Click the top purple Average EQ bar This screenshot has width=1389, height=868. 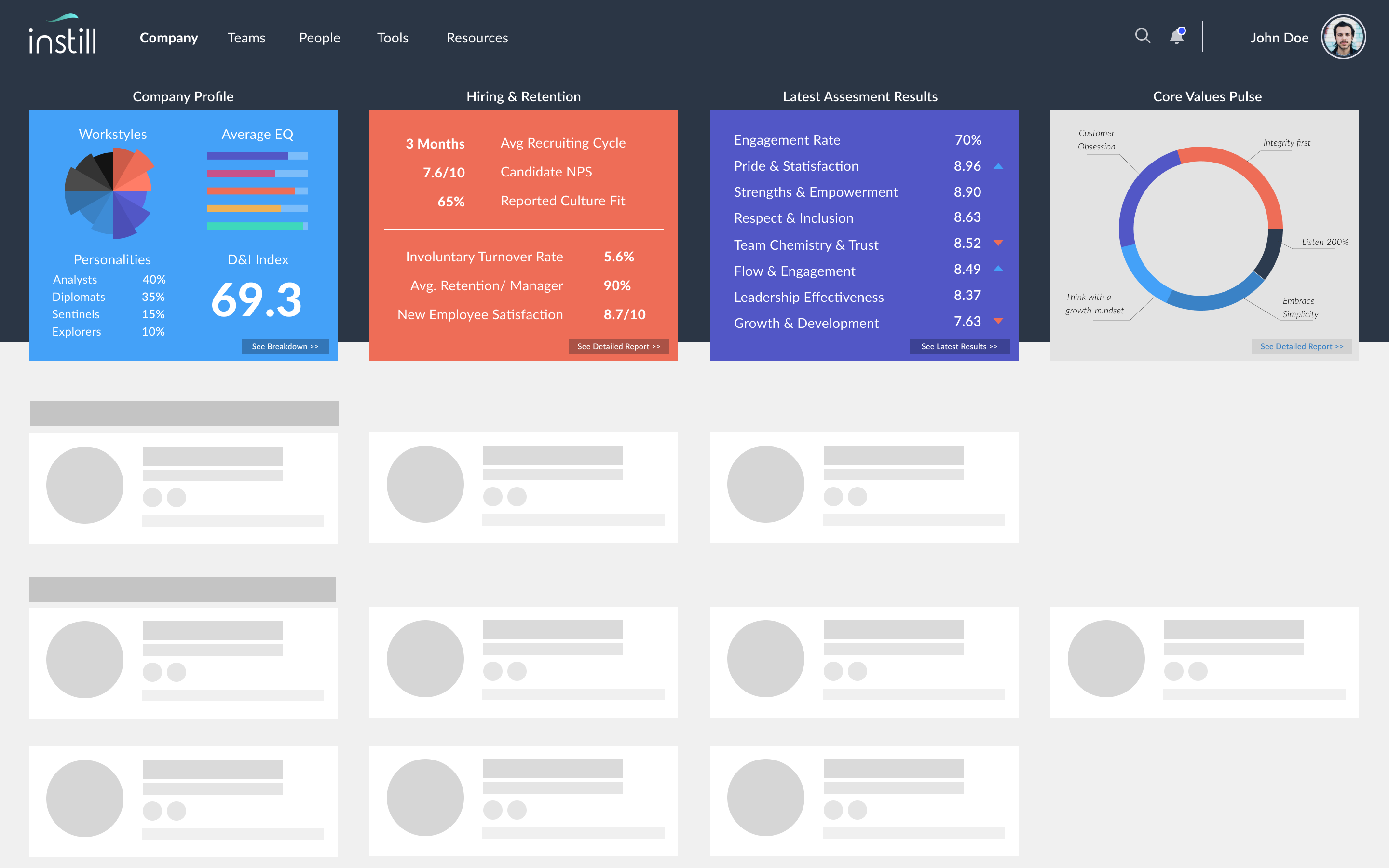coord(247,156)
